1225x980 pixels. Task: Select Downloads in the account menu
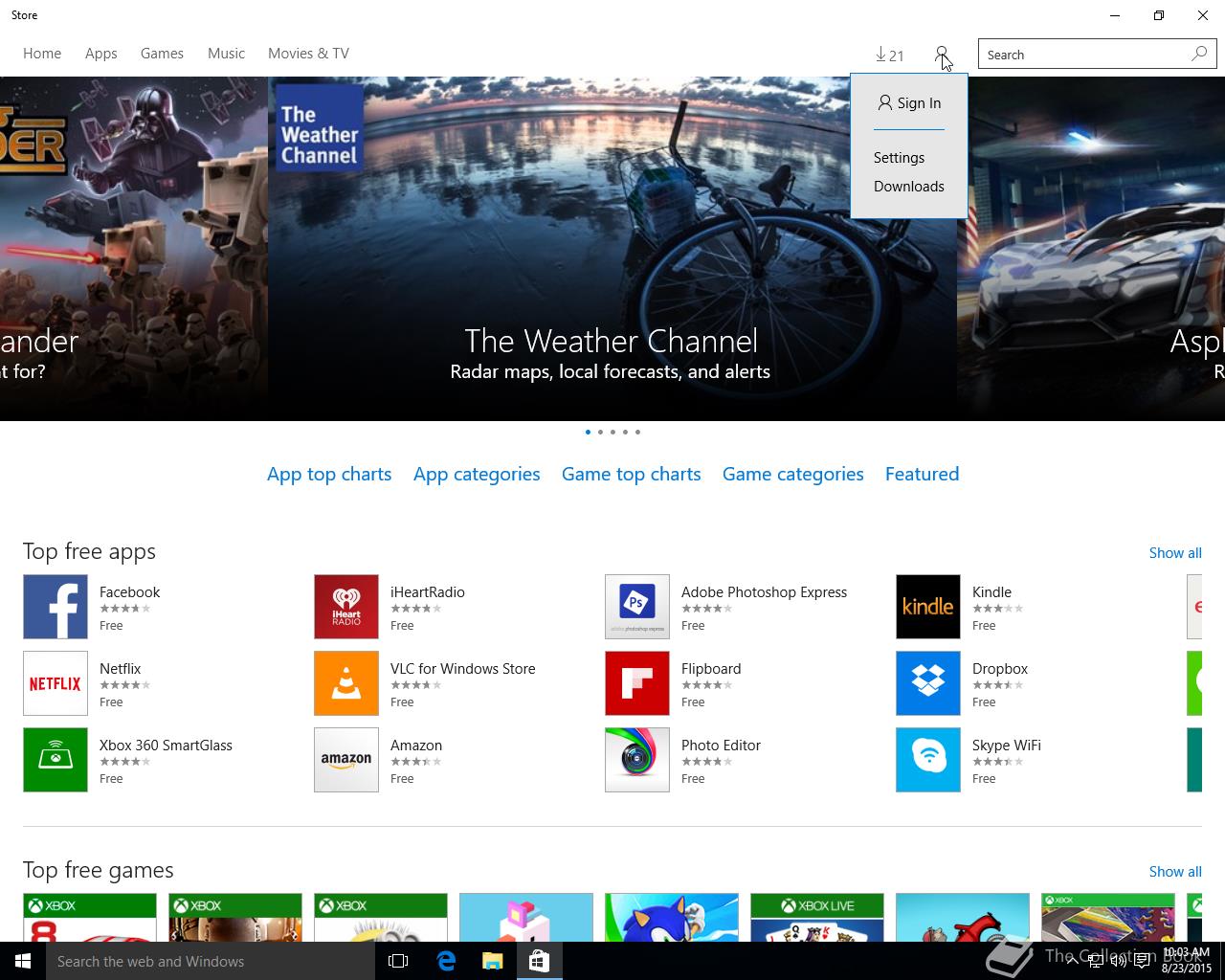(x=909, y=187)
